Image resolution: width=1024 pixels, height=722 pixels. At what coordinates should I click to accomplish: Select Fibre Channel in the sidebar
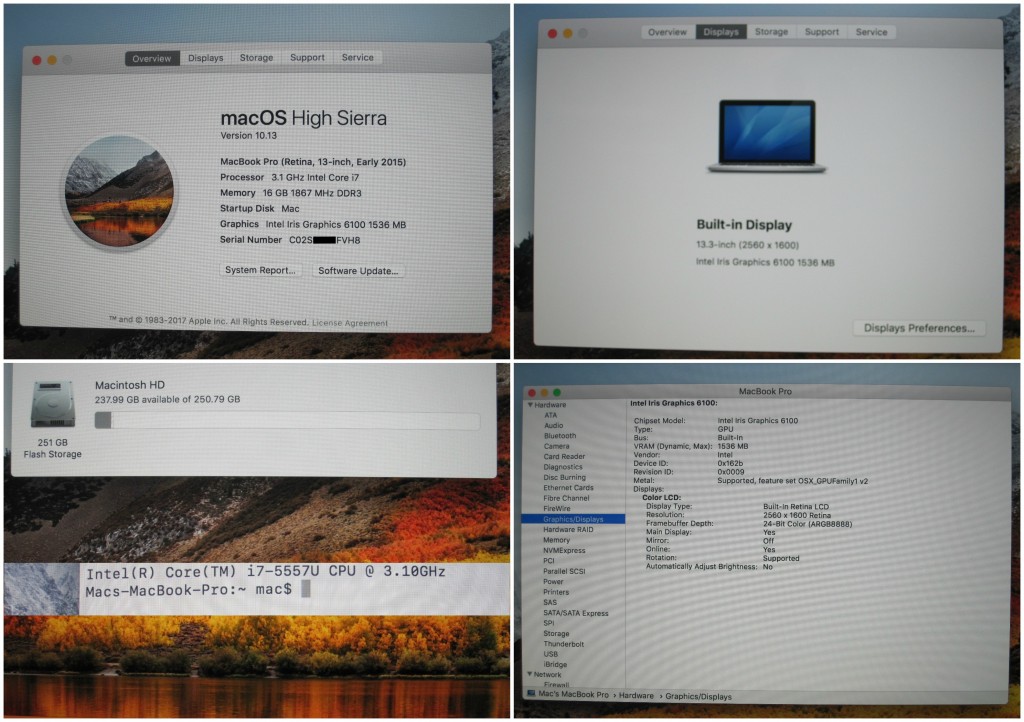(566, 499)
